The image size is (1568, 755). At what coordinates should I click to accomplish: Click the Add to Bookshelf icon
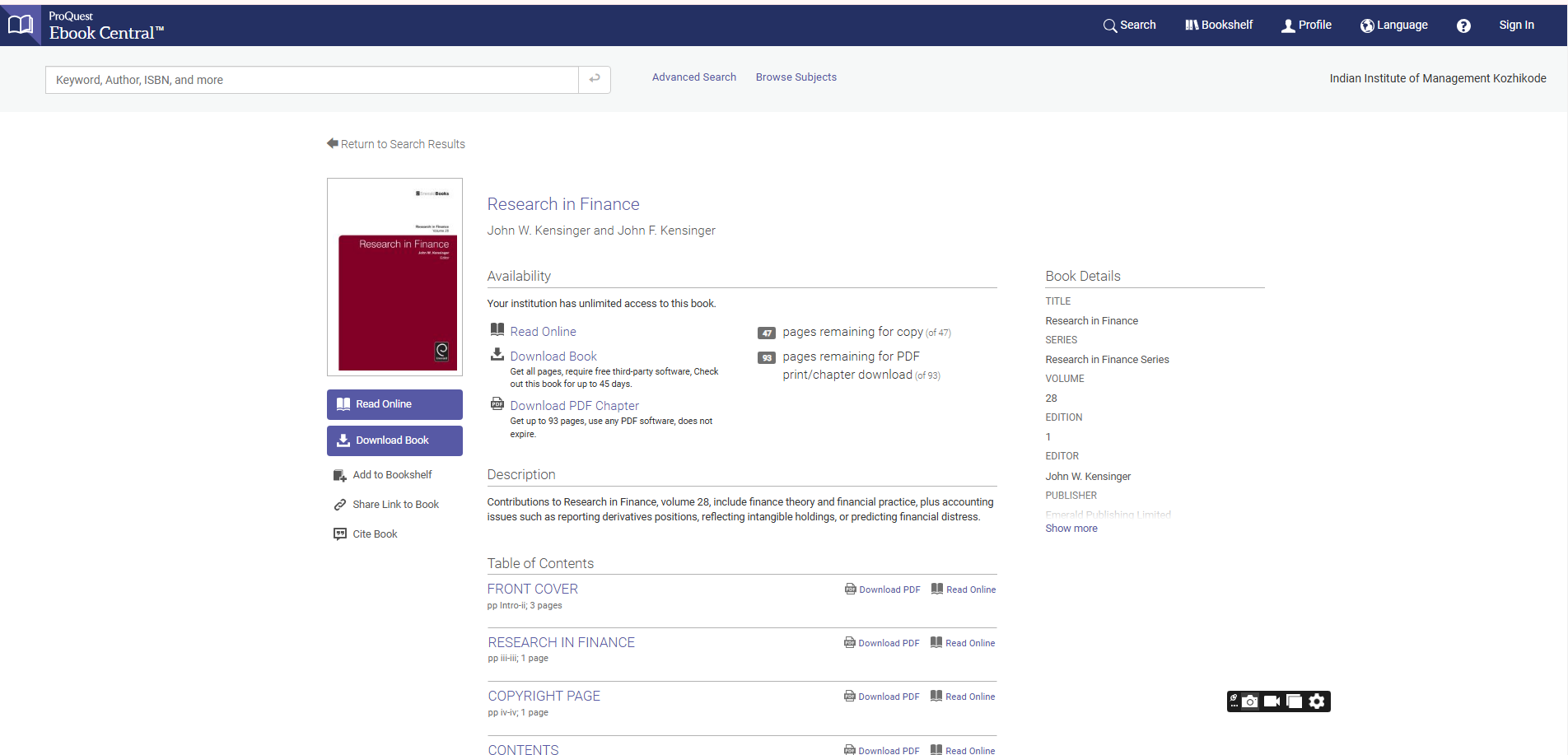click(339, 475)
